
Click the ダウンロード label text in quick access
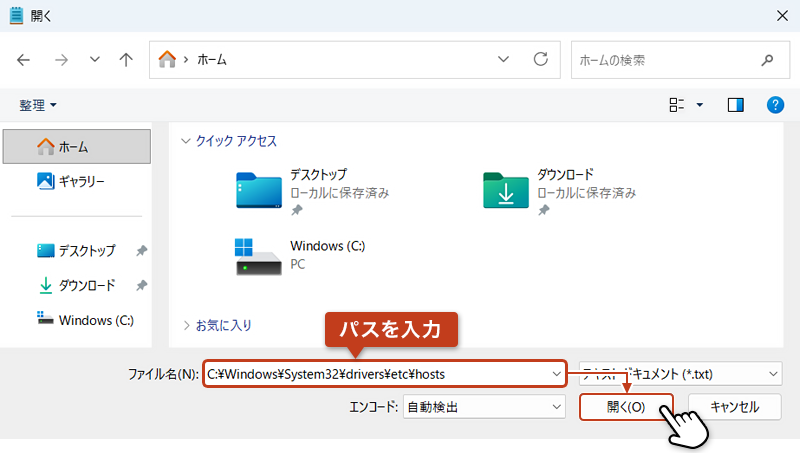click(565, 174)
